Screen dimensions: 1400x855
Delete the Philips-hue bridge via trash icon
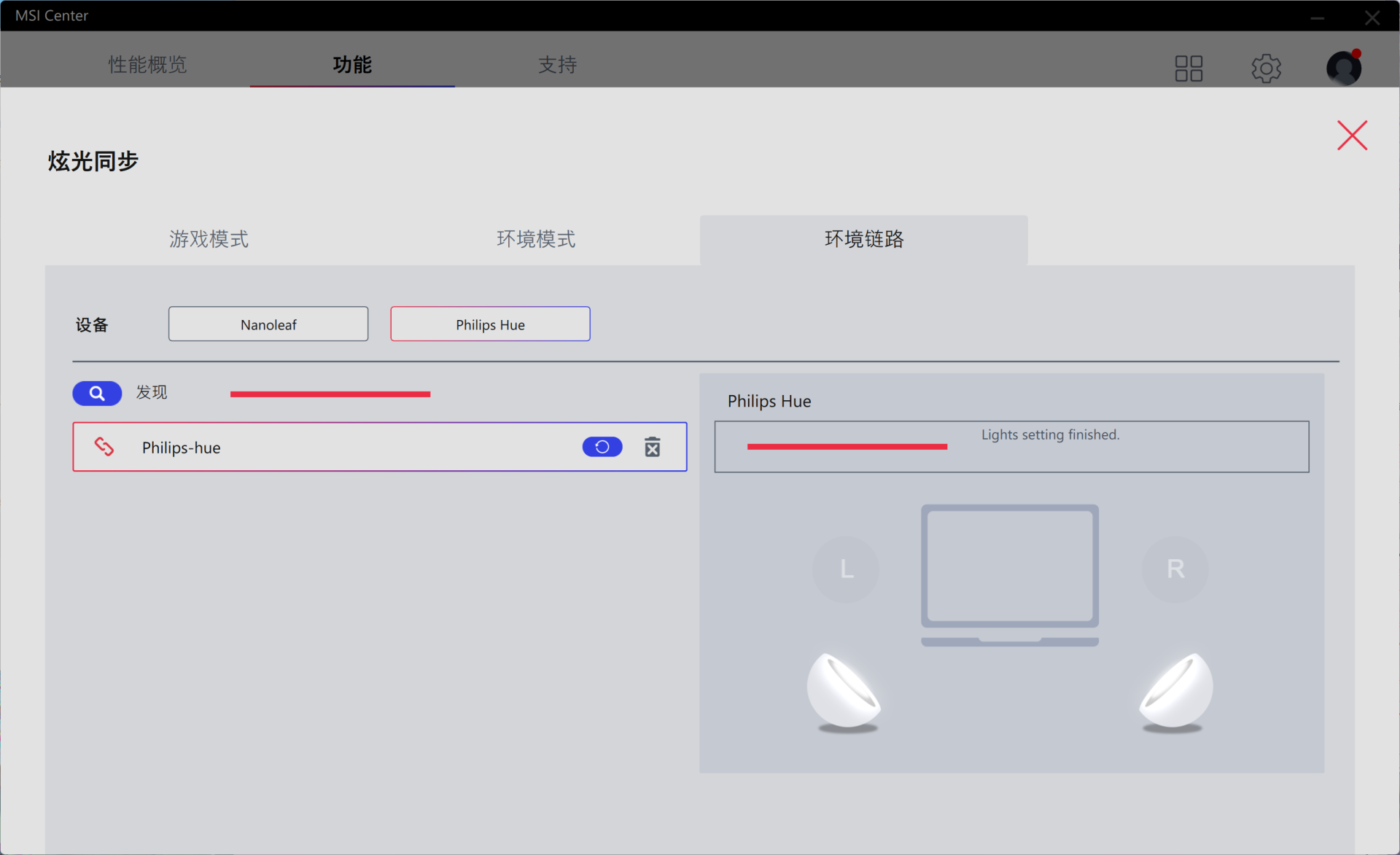653,447
